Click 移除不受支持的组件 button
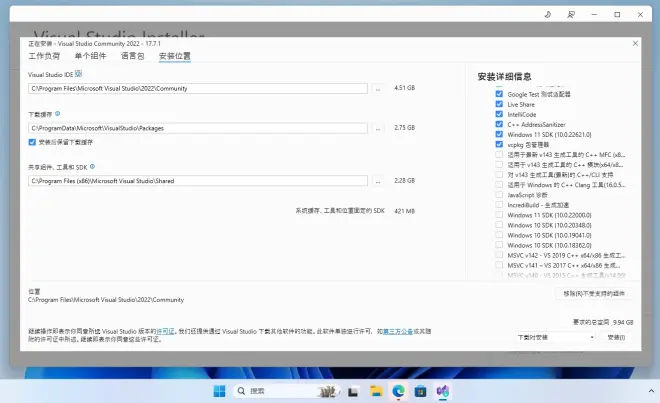660x403 pixels. (x=594, y=294)
